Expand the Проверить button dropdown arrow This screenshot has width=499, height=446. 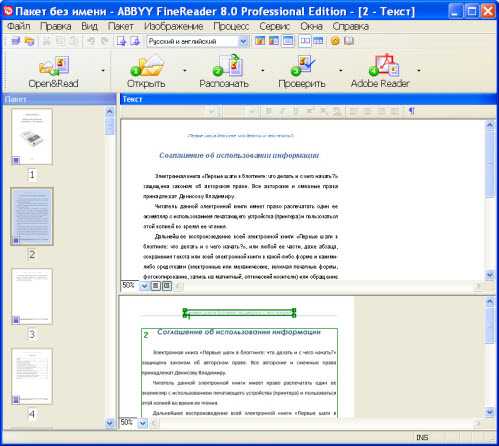pos(340,70)
